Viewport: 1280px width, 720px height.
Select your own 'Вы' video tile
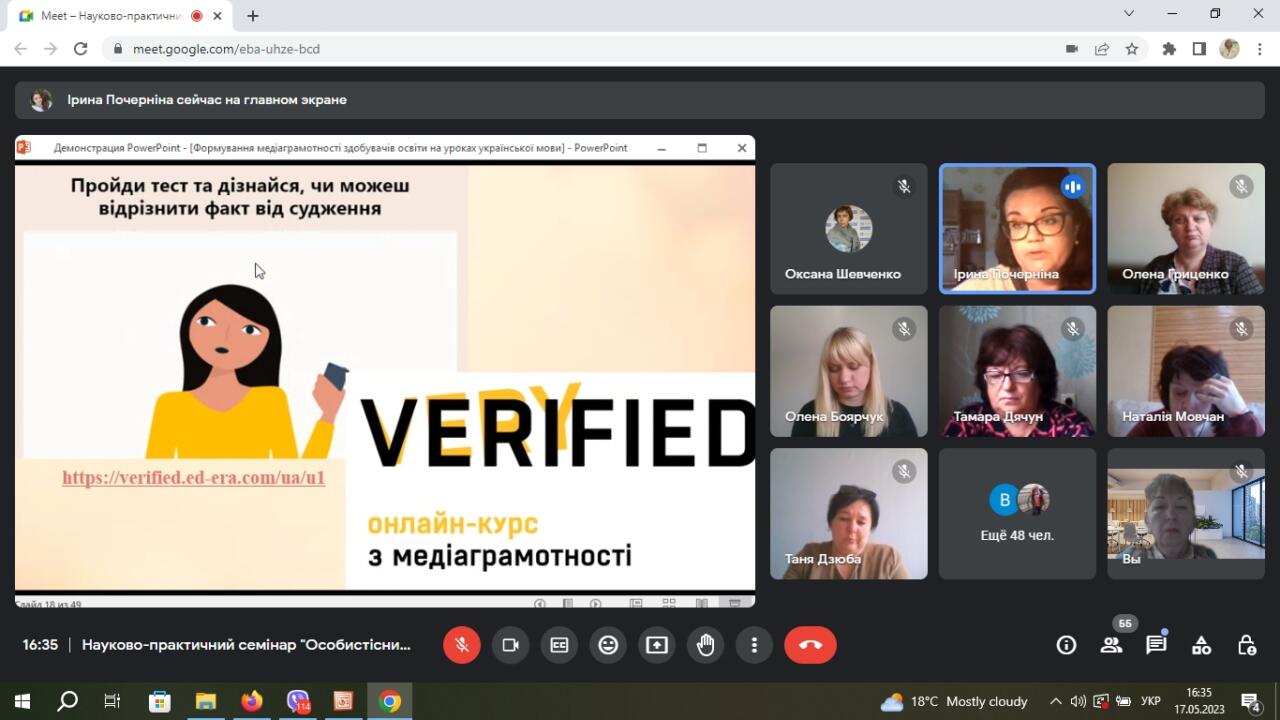[x=1186, y=514]
